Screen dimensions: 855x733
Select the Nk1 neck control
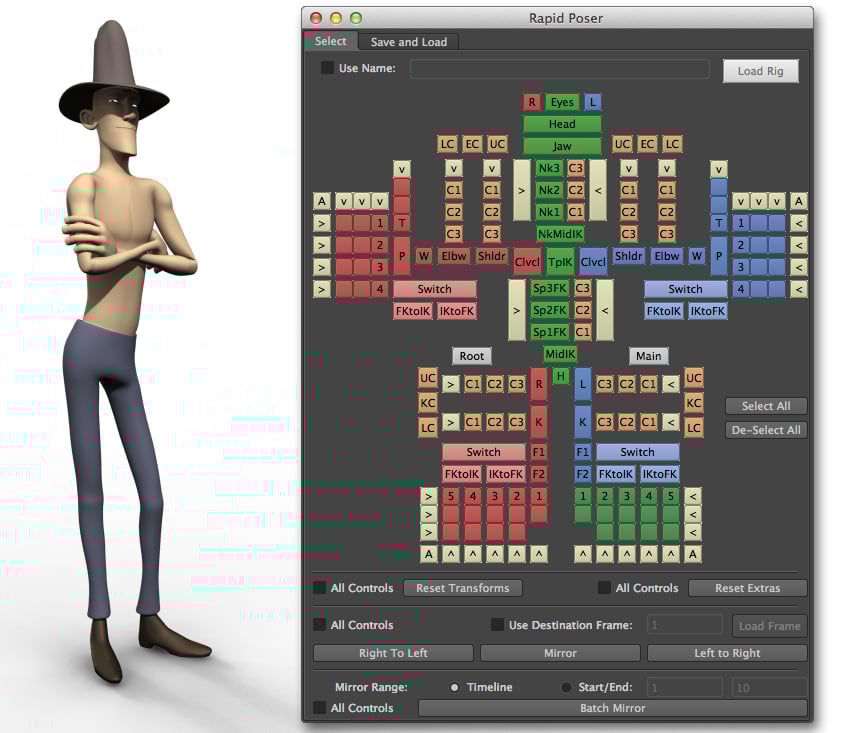[x=549, y=212]
